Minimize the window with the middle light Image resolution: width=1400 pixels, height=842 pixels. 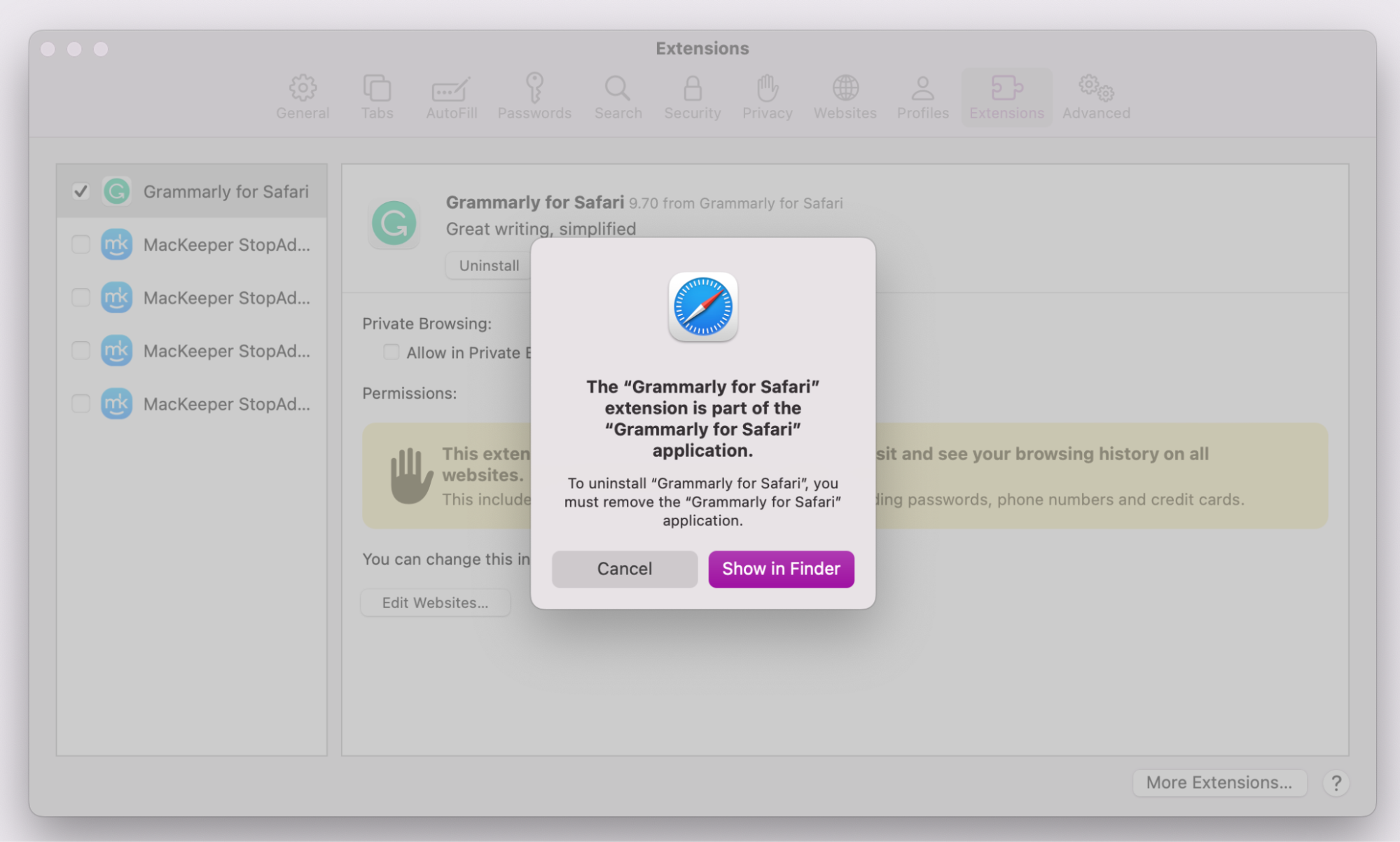coord(74,48)
